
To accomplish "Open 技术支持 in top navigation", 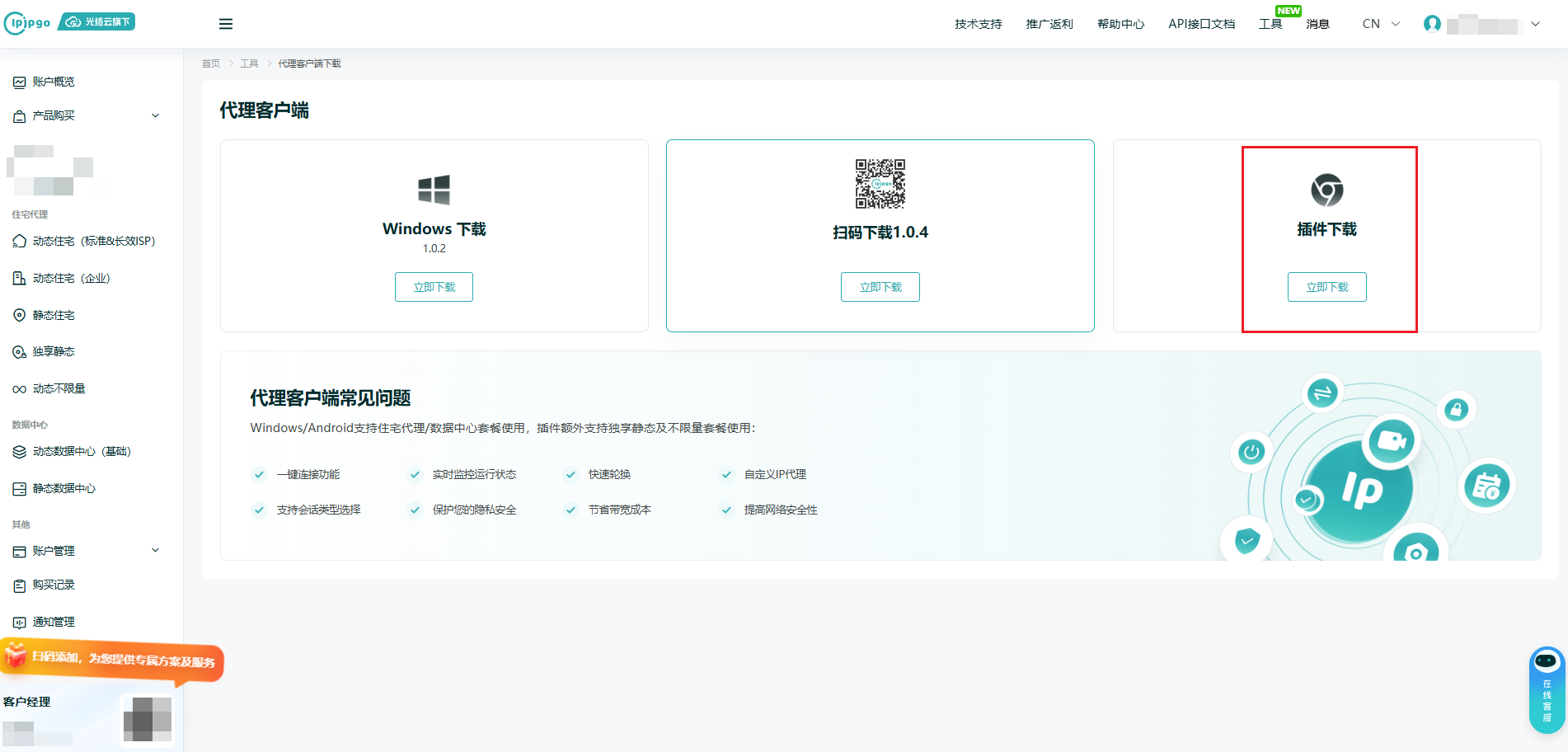I will [x=978, y=24].
